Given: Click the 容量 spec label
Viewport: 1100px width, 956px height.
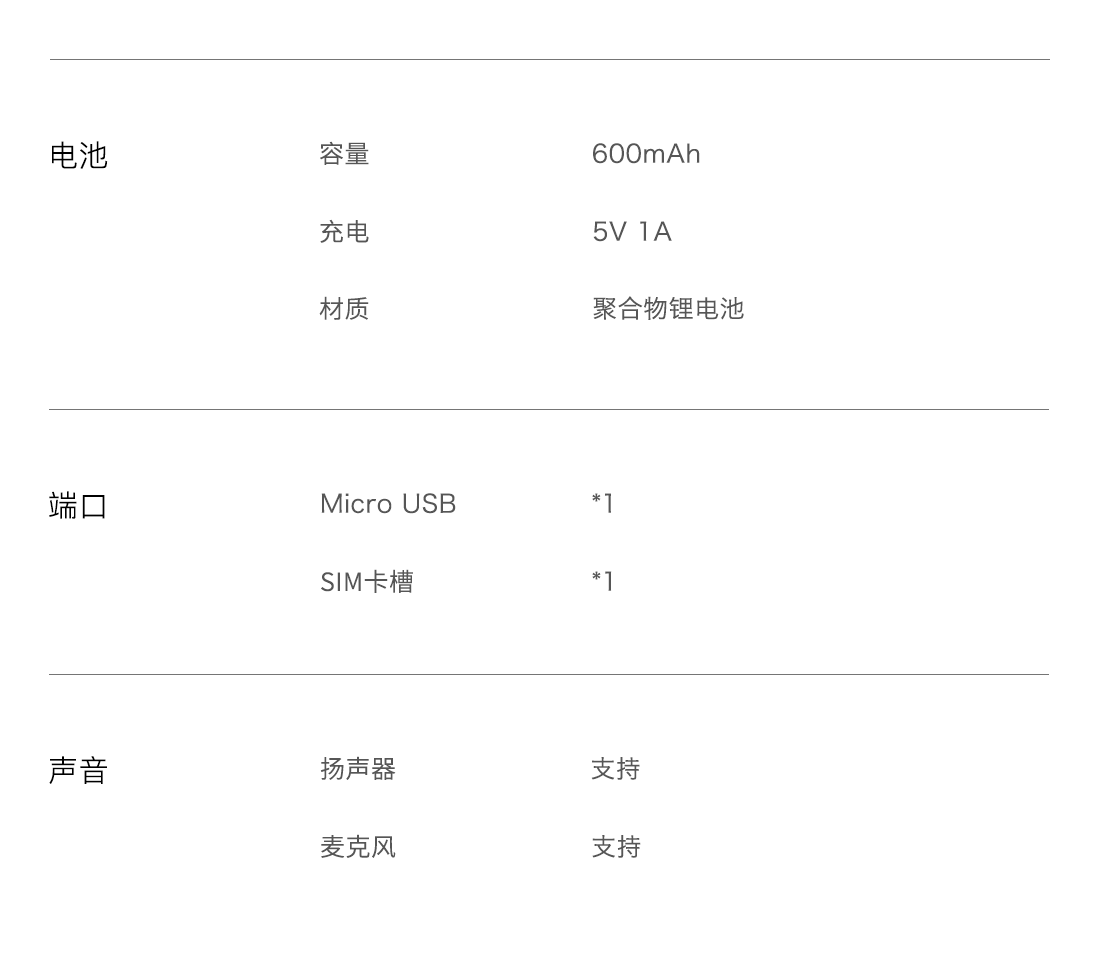Looking at the screenshot, I should click(344, 154).
